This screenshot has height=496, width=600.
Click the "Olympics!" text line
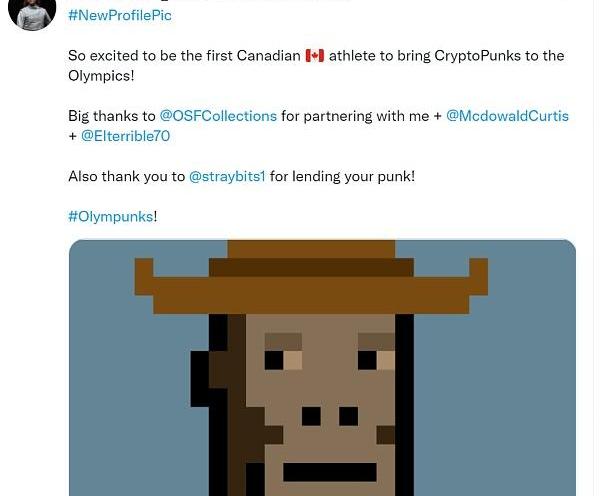[x=101, y=76]
